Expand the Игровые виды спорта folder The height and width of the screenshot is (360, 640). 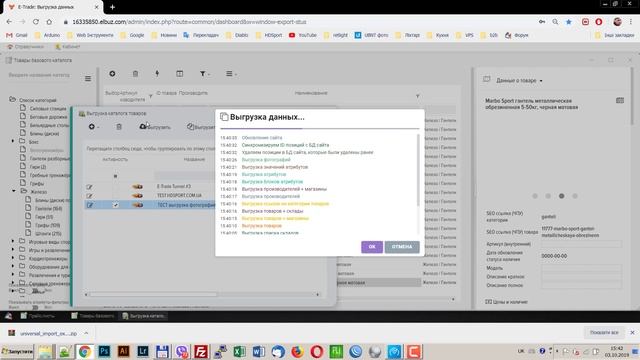13,242
